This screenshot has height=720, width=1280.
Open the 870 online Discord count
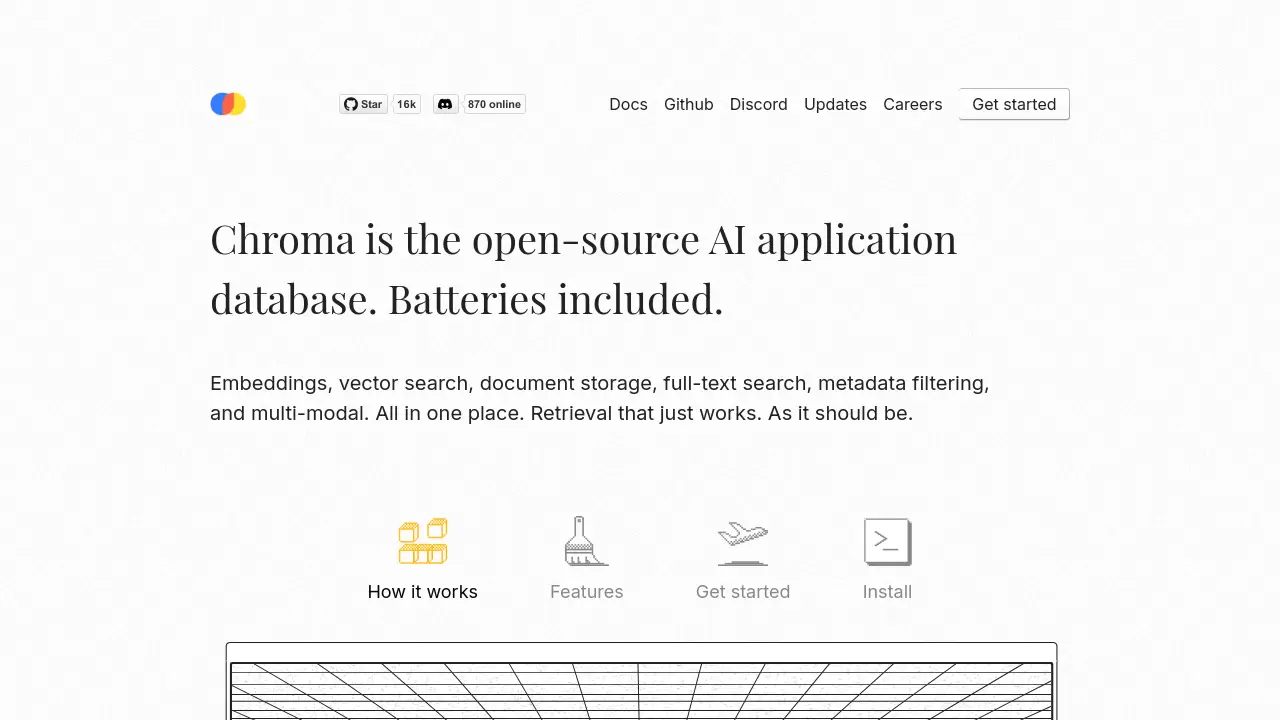pyautogui.click(x=495, y=104)
